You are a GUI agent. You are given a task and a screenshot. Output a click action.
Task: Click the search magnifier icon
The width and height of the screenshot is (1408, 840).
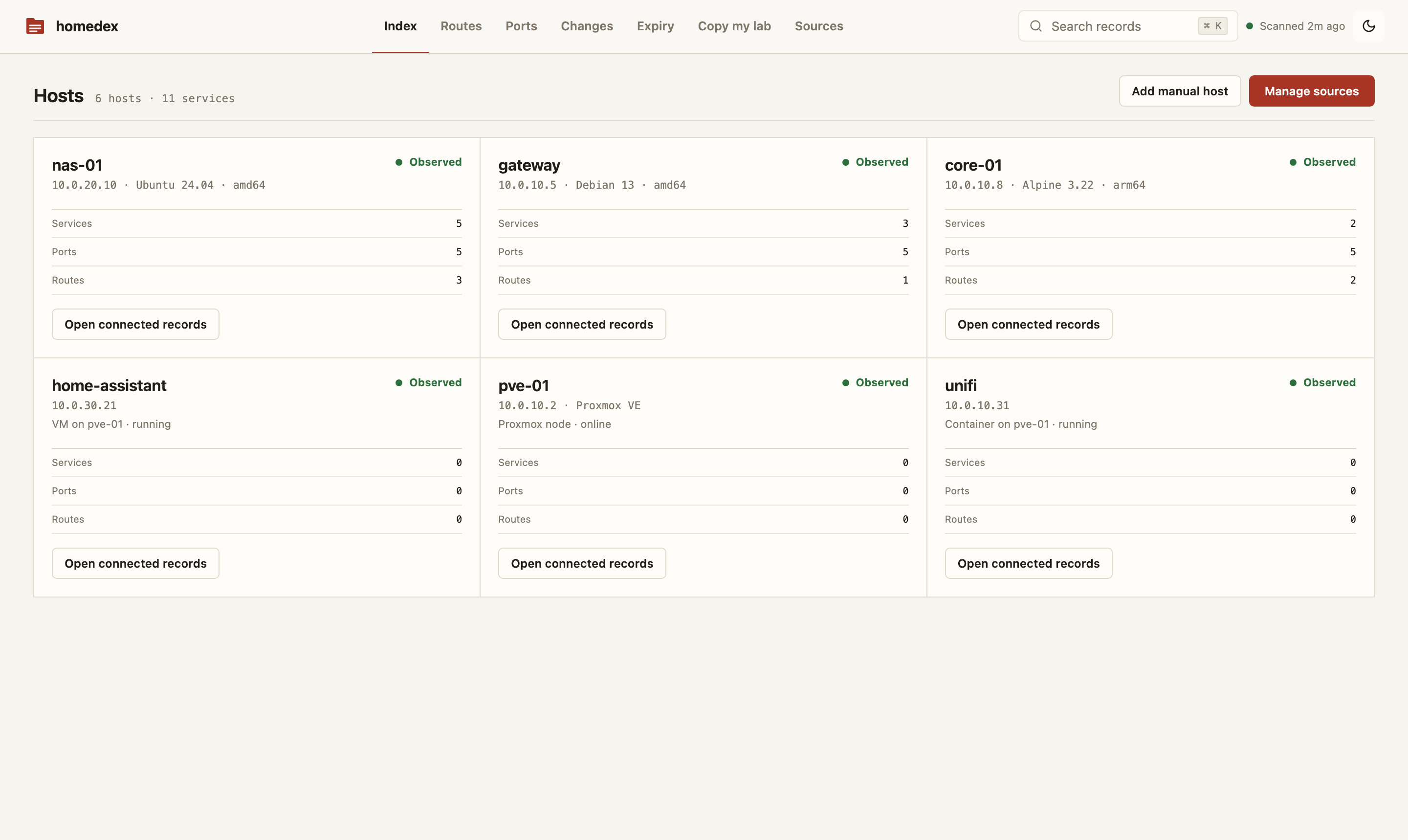click(1035, 26)
